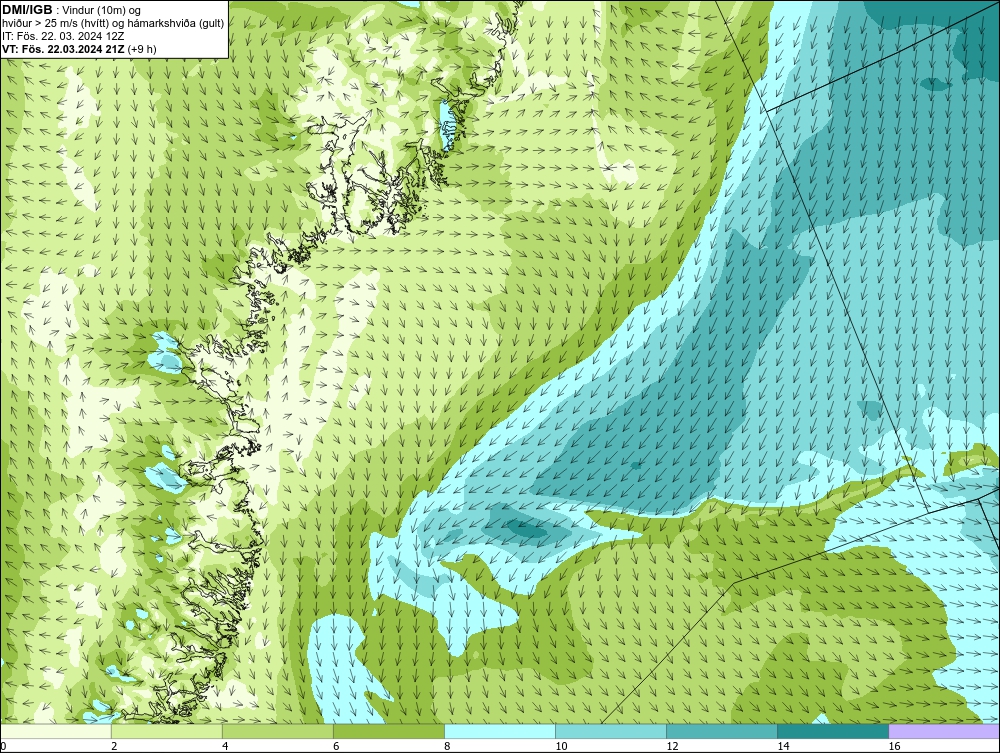1000x753 pixels.
Task: Click the purple legend swatch above 16 m/s
Action: tap(944, 731)
